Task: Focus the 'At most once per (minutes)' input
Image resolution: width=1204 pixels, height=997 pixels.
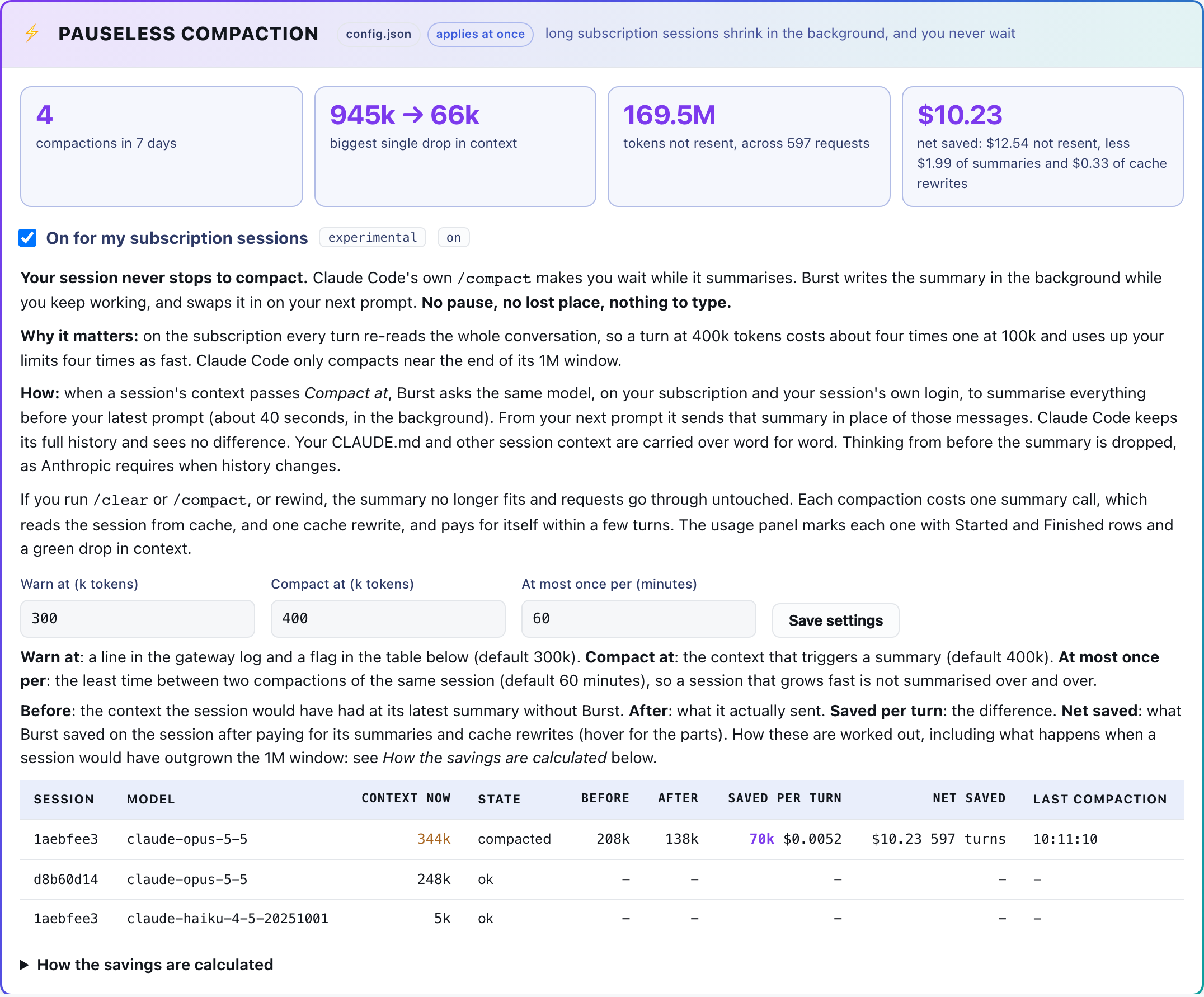Action: point(639,619)
